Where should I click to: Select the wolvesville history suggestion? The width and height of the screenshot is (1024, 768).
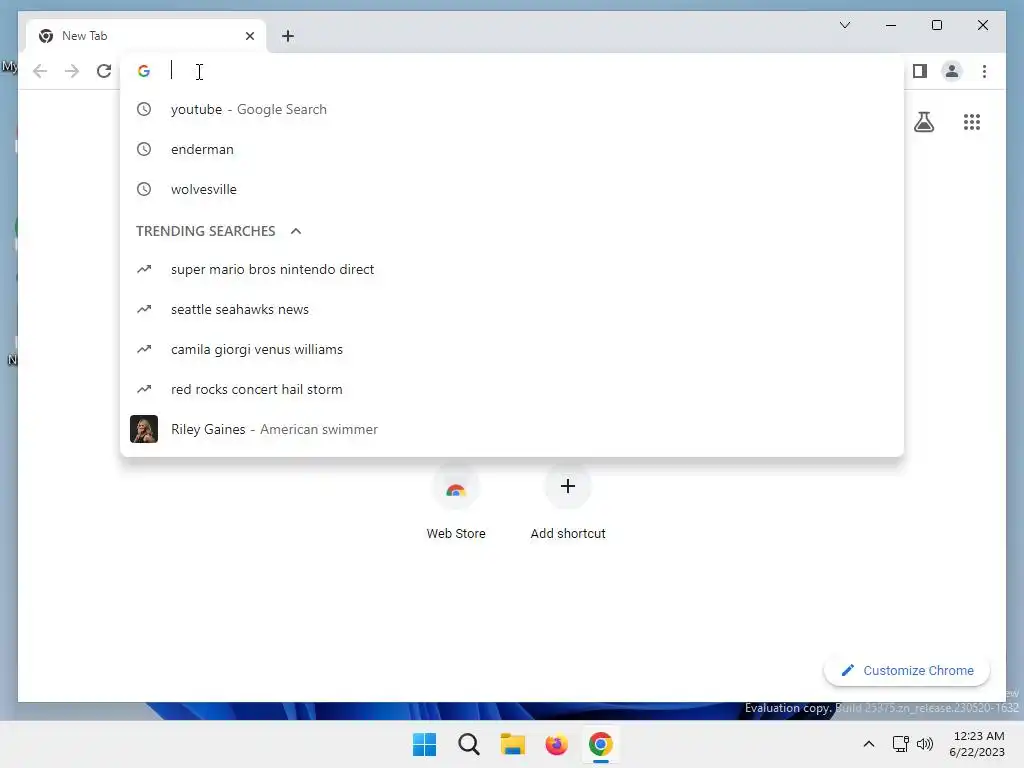point(512,189)
